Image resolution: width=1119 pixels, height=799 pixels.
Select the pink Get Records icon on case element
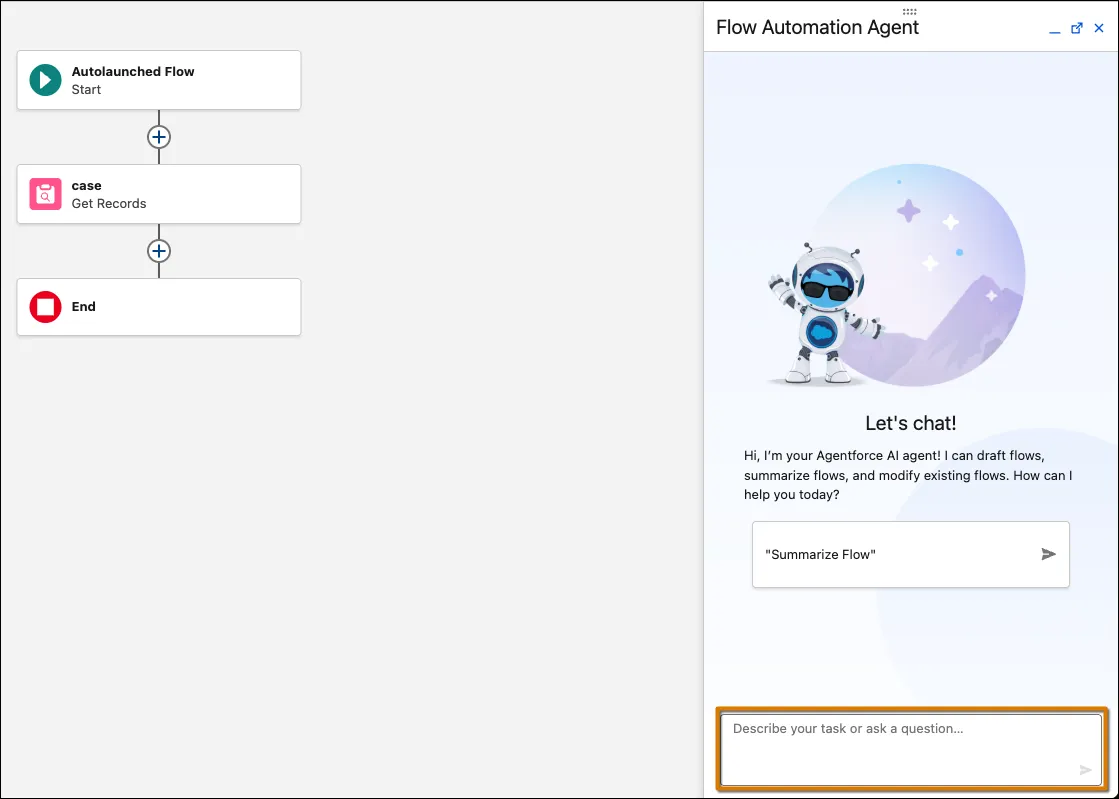point(44,194)
